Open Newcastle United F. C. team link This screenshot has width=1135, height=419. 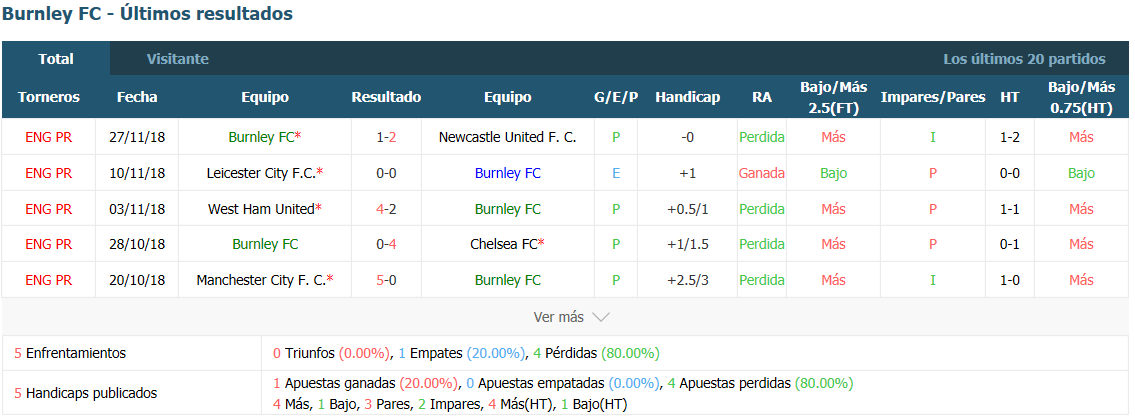pos(507,137)
